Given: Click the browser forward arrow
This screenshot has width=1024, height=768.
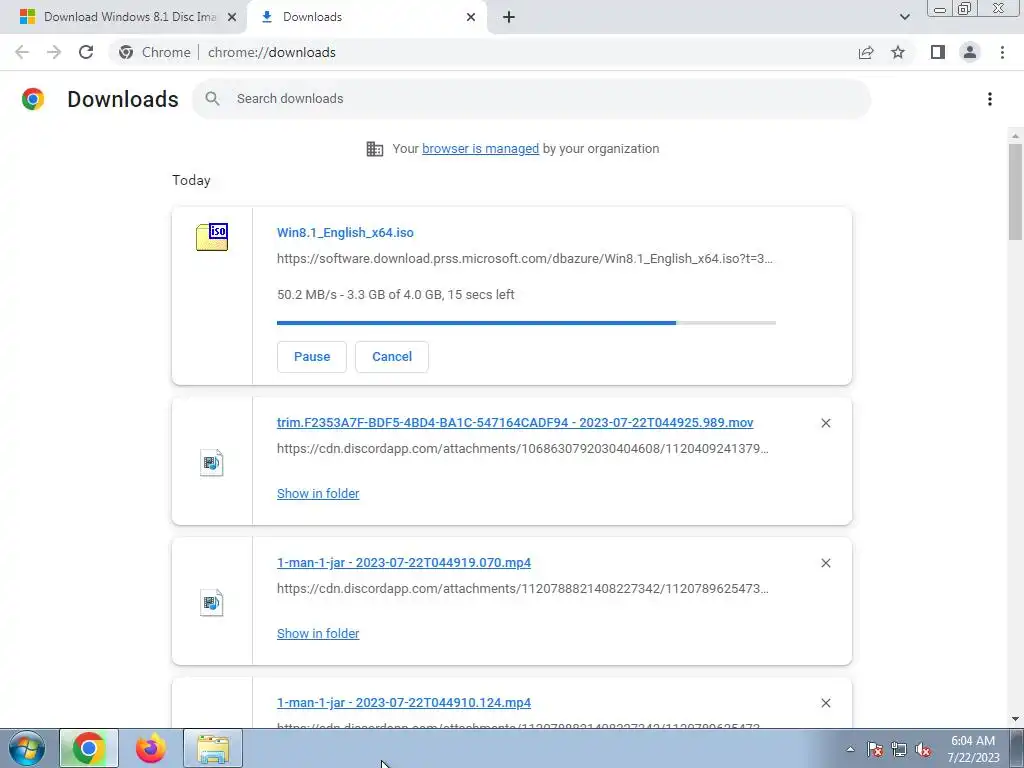Looking at the screenshot, I should [x=54, y=52].
